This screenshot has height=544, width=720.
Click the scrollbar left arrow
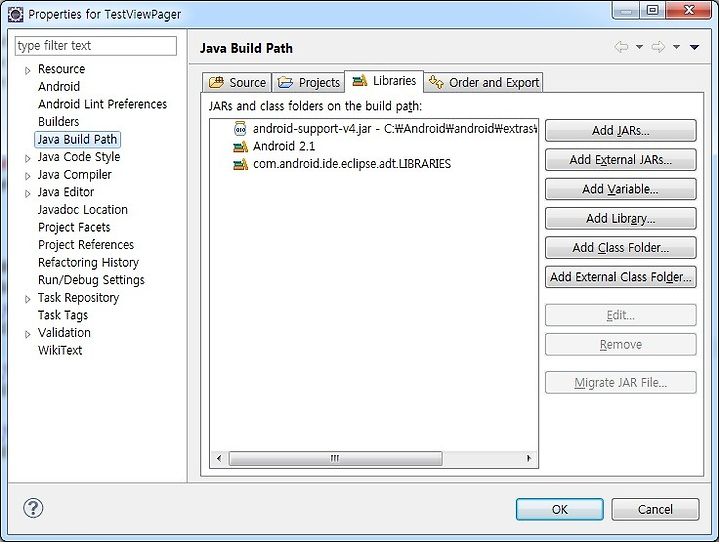219,458
